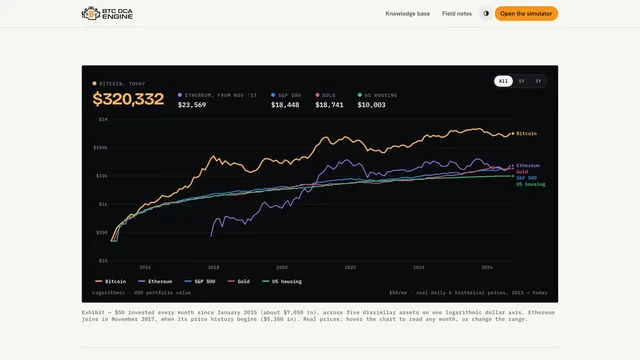The image size is (640, 360).
Task: Click the $1k y-axis label
Action: click(x=103, y=204)
